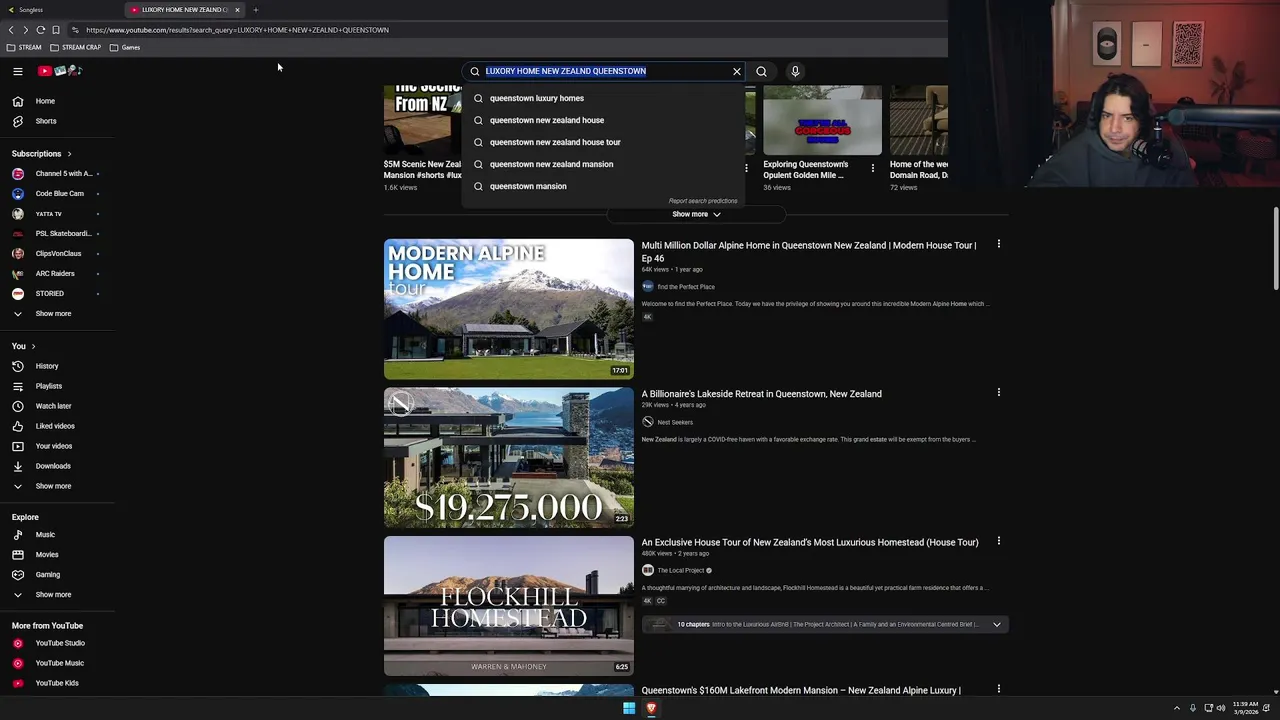This screenshot has height=720, width=1280.
Task: Open options for Multi Million Dollar video
Action: click(x=998, y=244)
